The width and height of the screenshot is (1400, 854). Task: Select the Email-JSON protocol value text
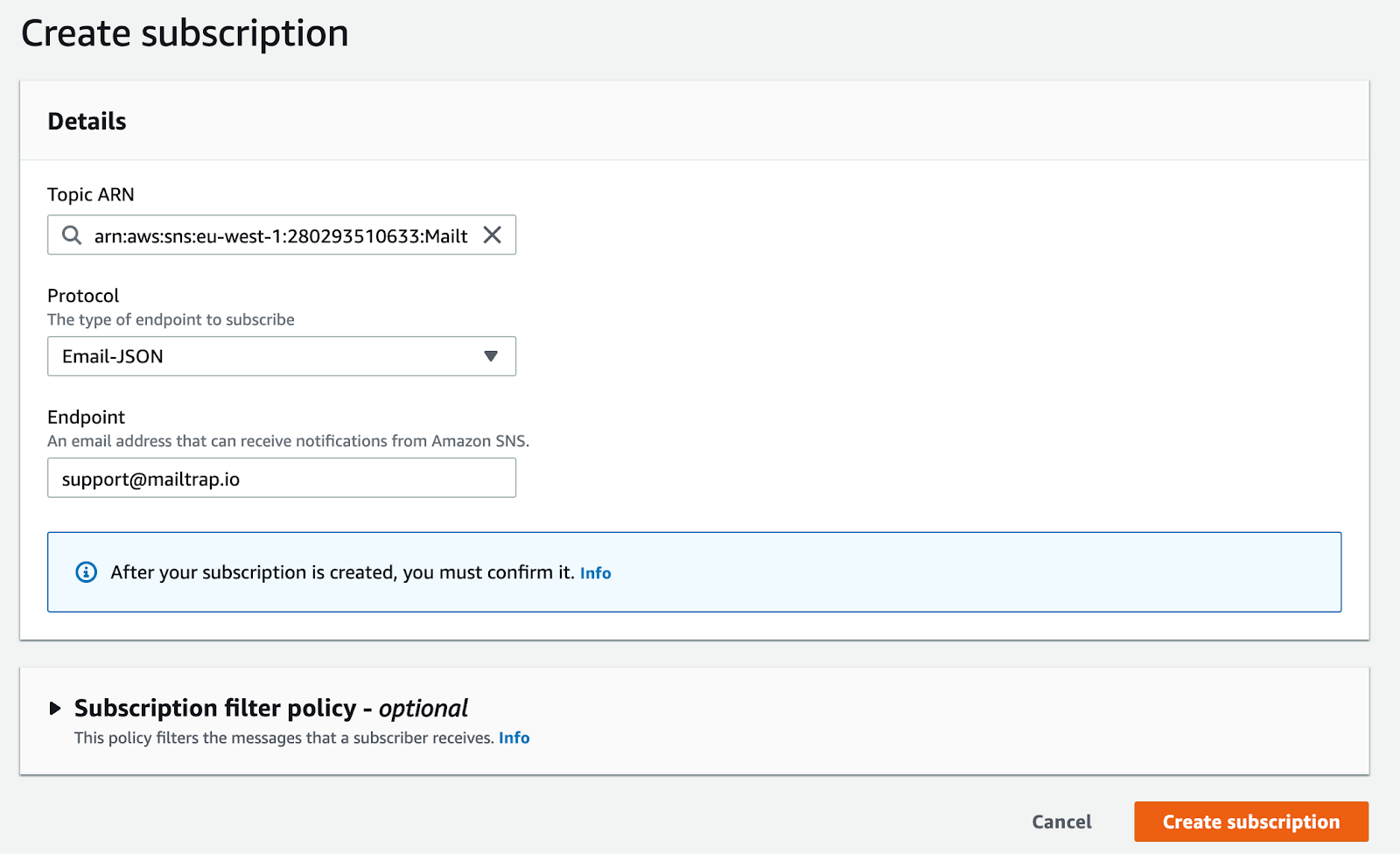click(113, 356)
